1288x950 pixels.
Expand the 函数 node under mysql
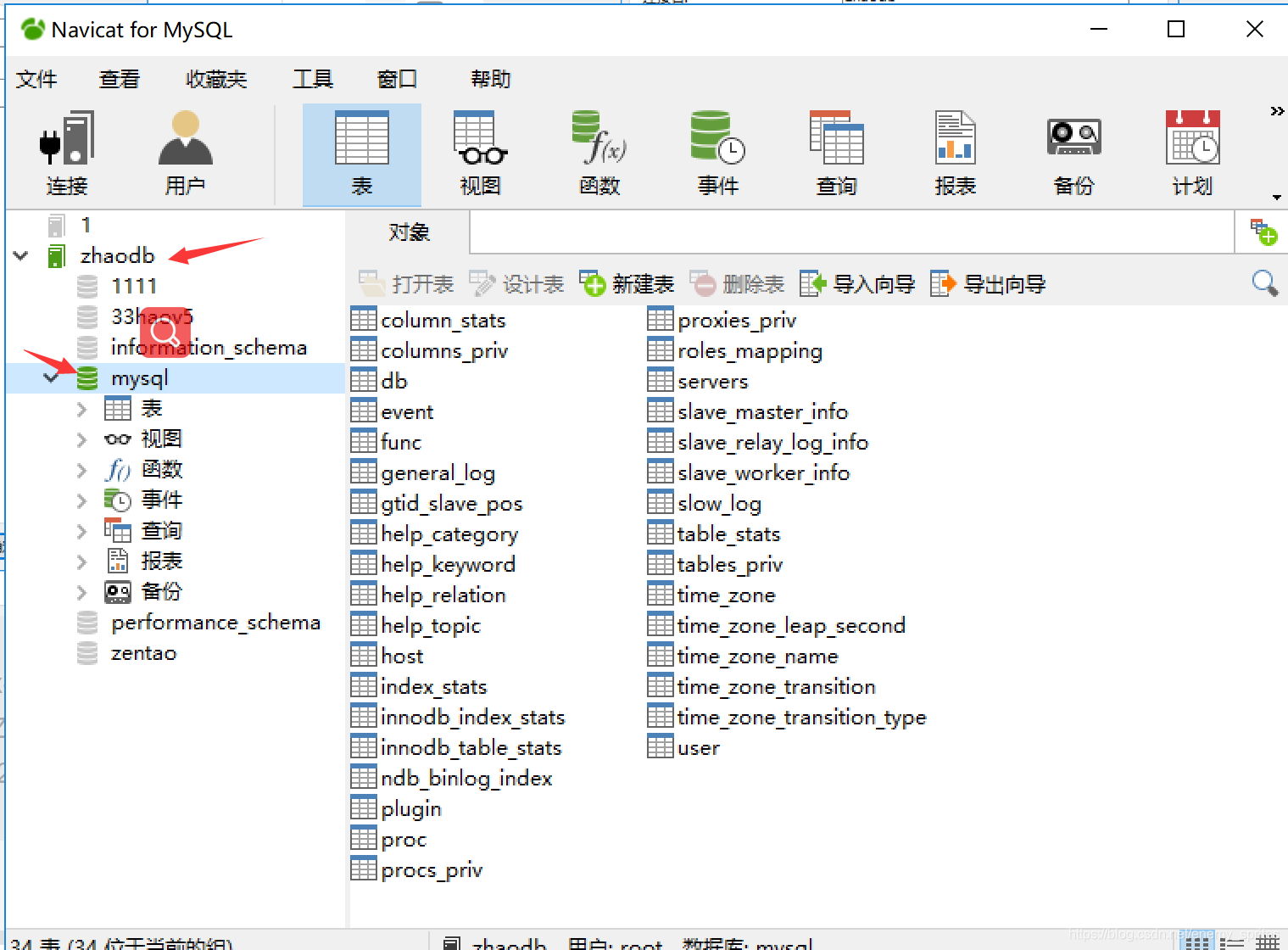click(x=81, y=470)
